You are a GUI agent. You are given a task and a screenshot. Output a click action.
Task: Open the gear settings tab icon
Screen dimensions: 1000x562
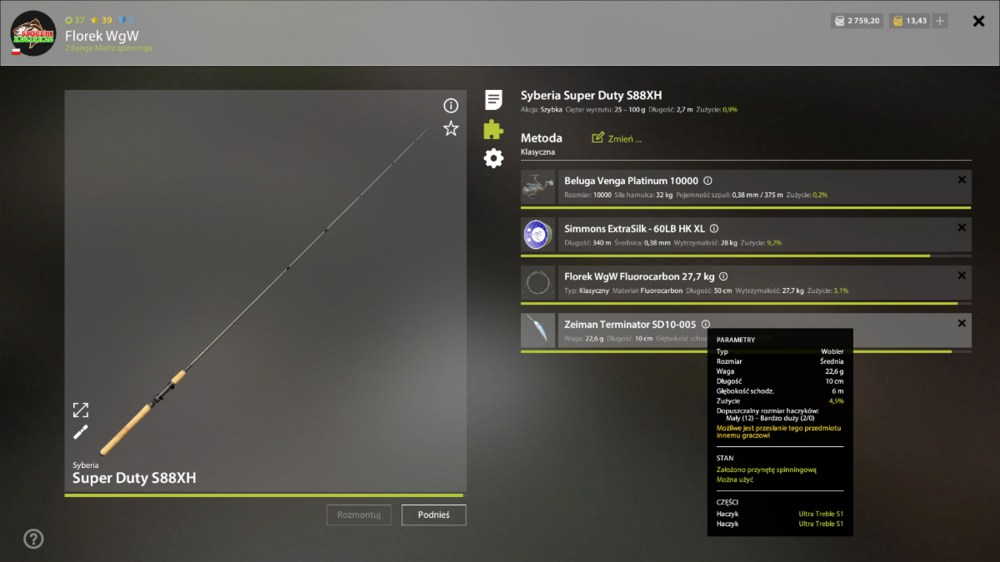[x=494, y=158]
